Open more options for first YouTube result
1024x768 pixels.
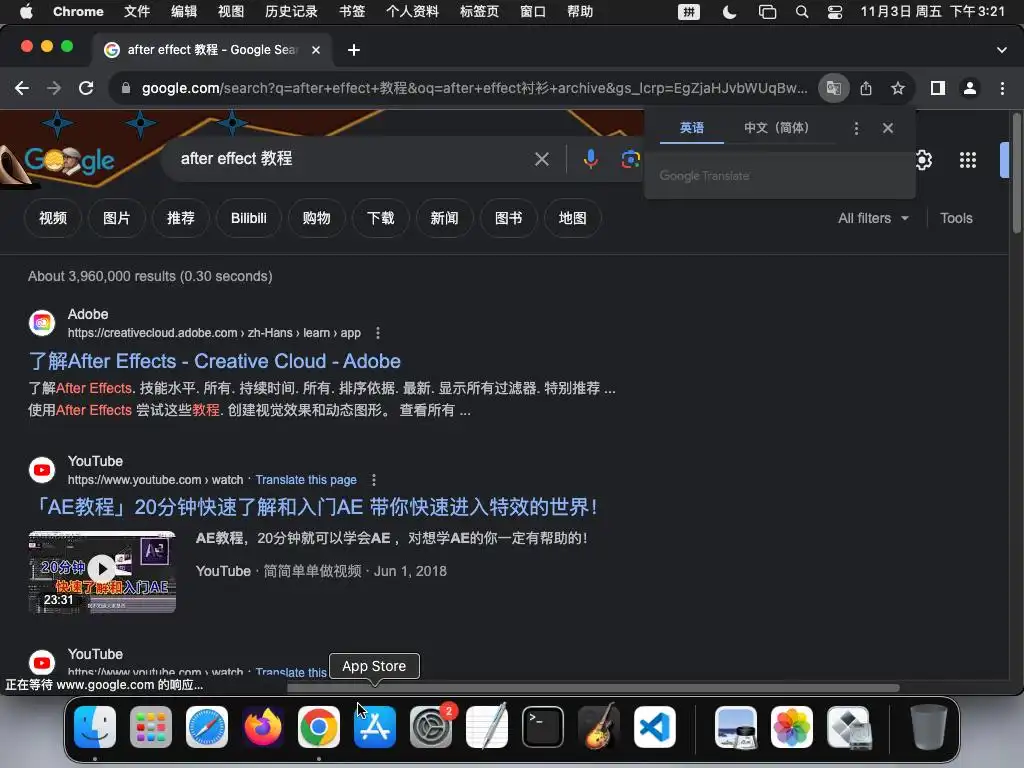(x=374, y=480)
